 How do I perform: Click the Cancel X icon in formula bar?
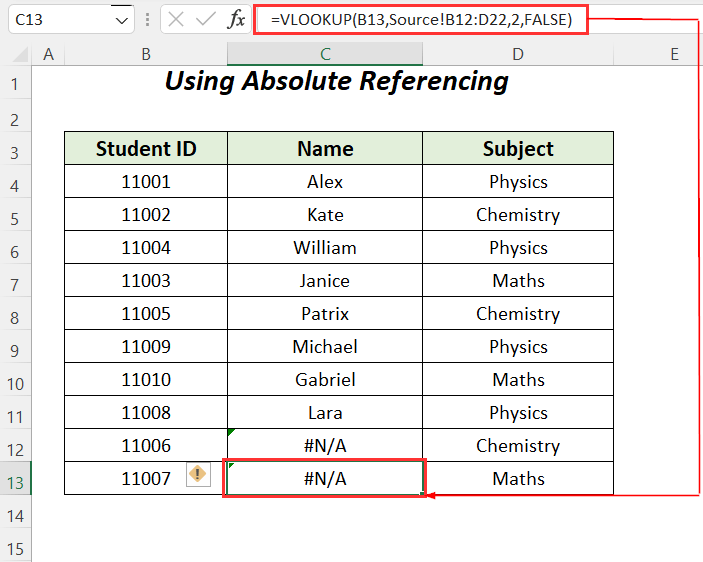[176, 19]
